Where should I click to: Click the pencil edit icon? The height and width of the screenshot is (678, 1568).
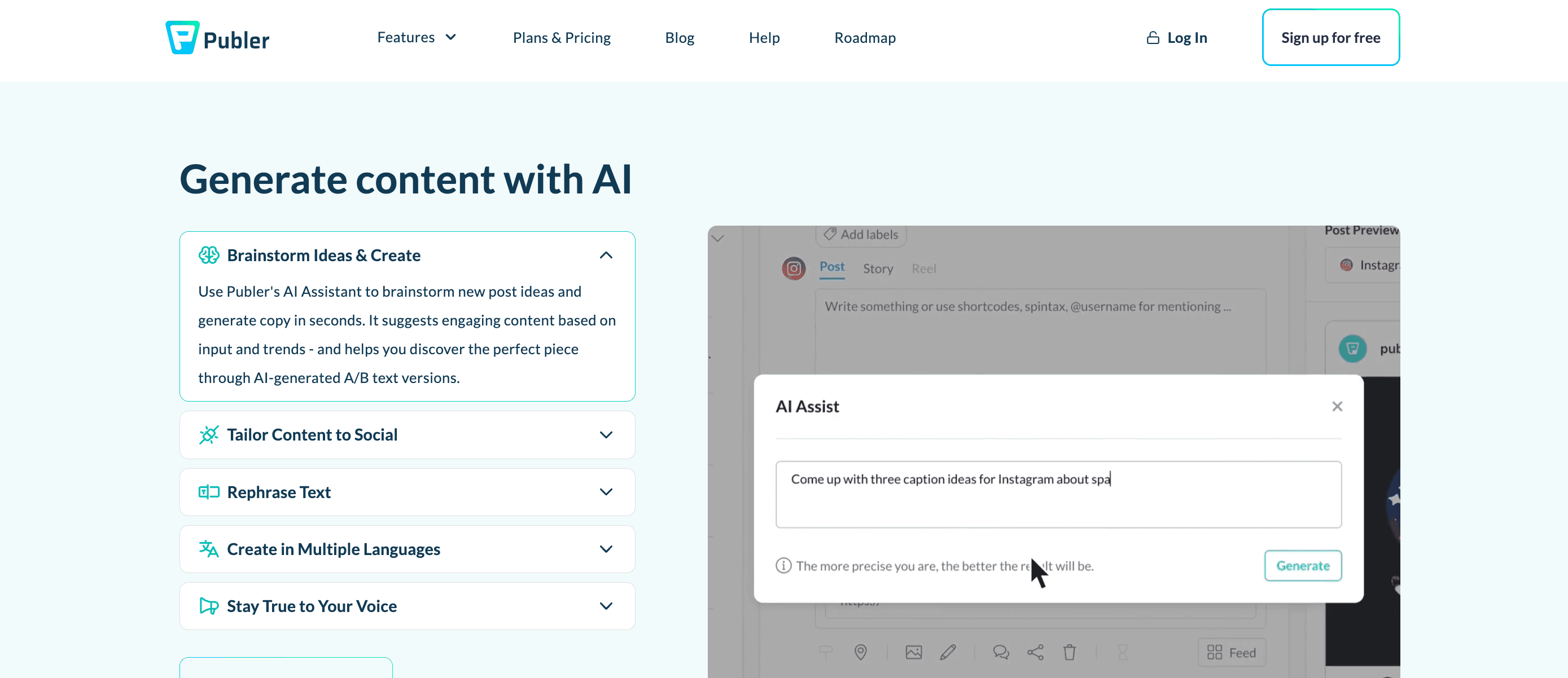pyautogui.click(x=947, y=653)
